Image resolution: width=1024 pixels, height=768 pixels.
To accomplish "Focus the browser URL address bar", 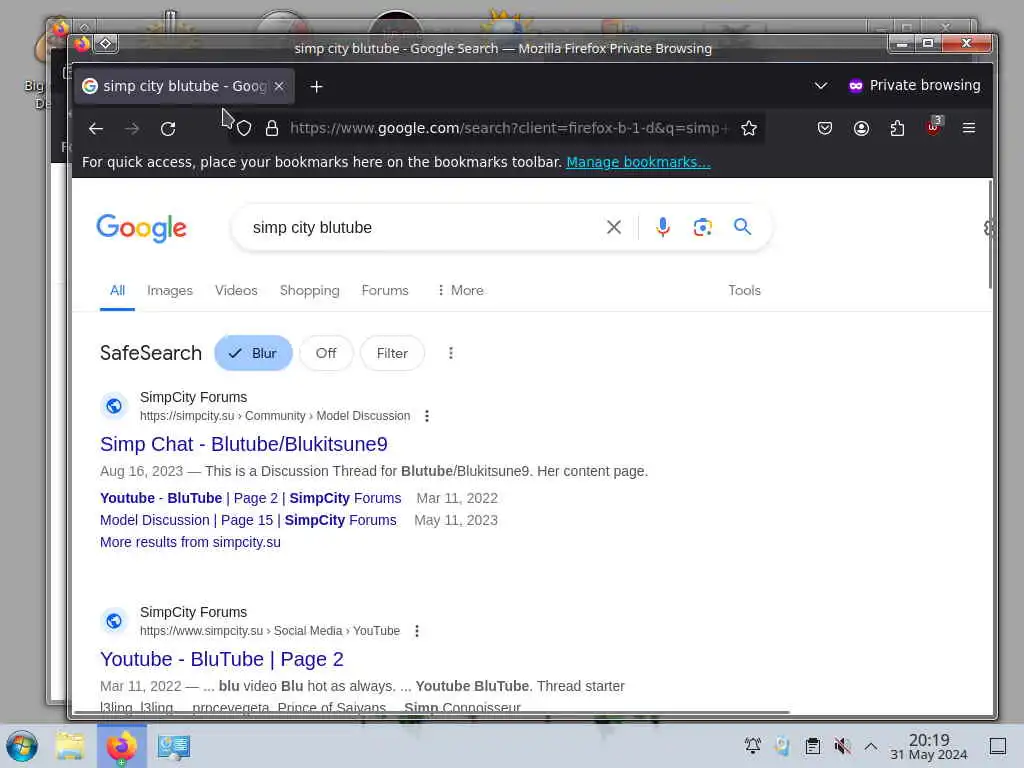I will [x=508, y=129].
